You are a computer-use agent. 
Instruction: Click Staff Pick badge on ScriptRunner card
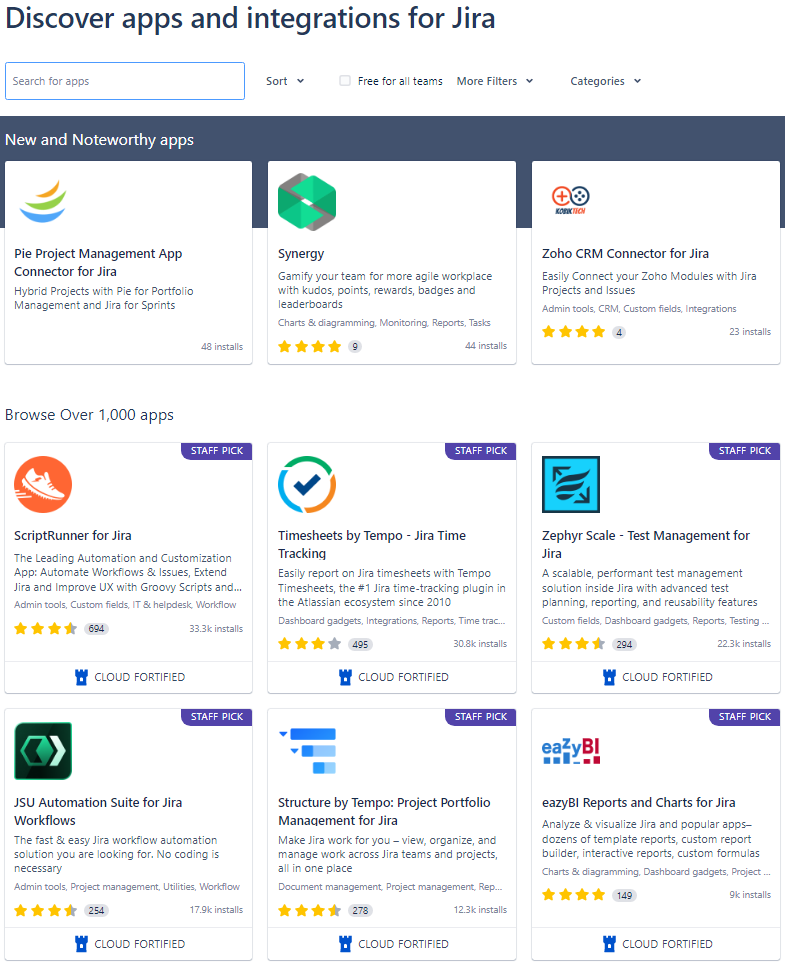pos(217,450)
